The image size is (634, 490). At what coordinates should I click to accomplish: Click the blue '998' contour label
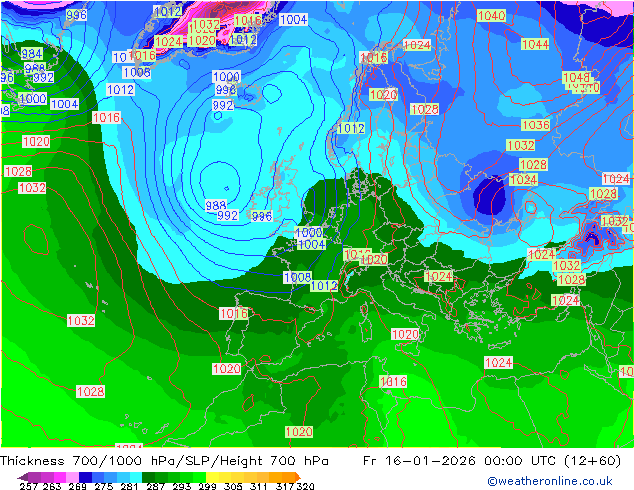226,89
